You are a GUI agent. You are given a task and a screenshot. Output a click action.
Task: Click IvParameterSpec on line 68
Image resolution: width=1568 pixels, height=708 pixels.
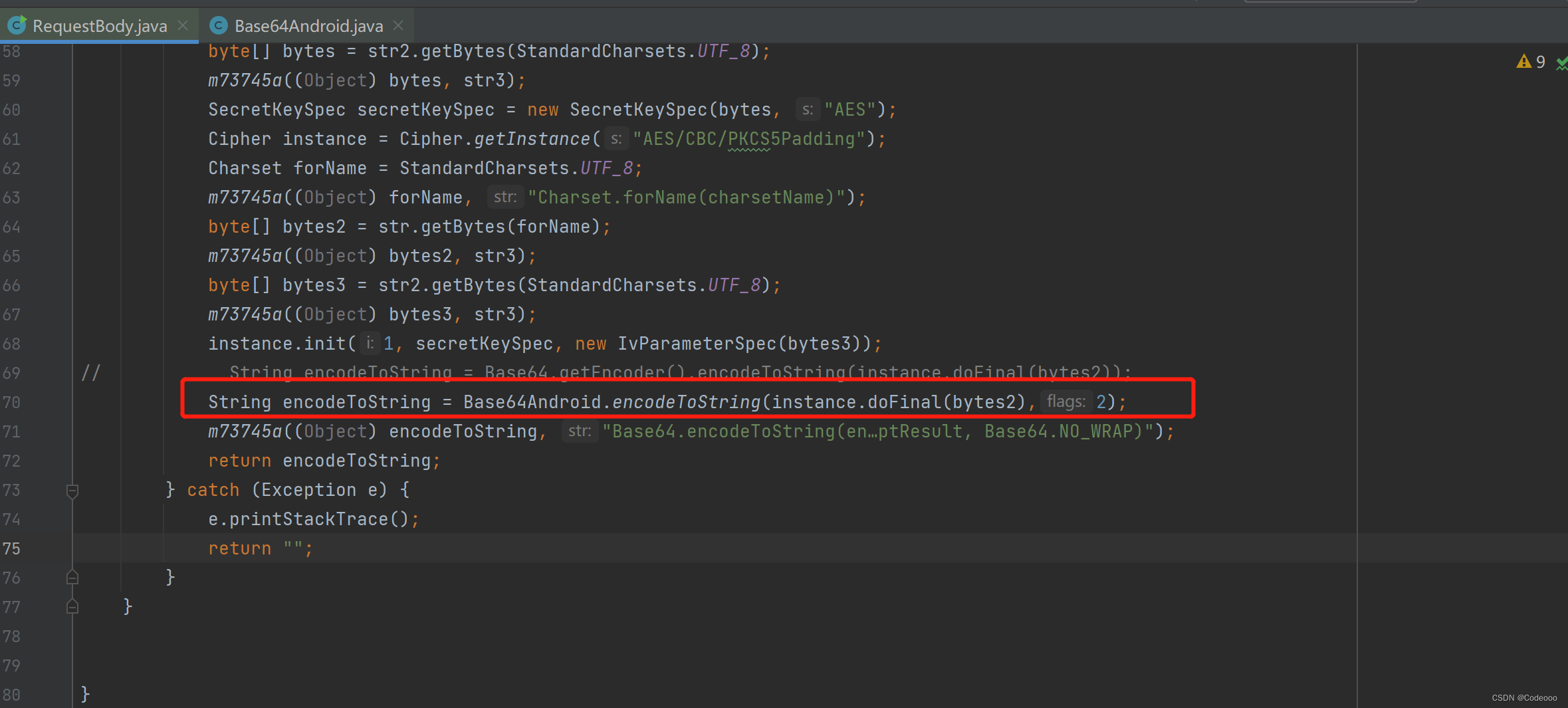pos(697,344)
